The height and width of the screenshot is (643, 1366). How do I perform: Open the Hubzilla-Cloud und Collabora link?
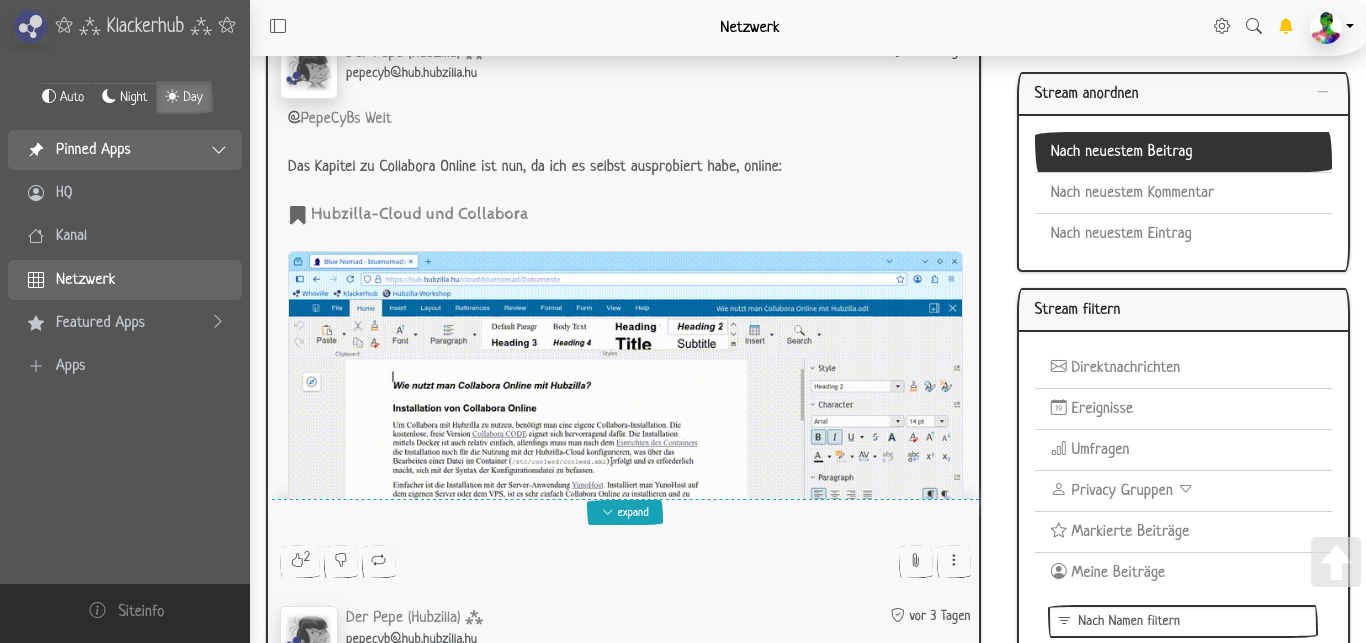418,214
